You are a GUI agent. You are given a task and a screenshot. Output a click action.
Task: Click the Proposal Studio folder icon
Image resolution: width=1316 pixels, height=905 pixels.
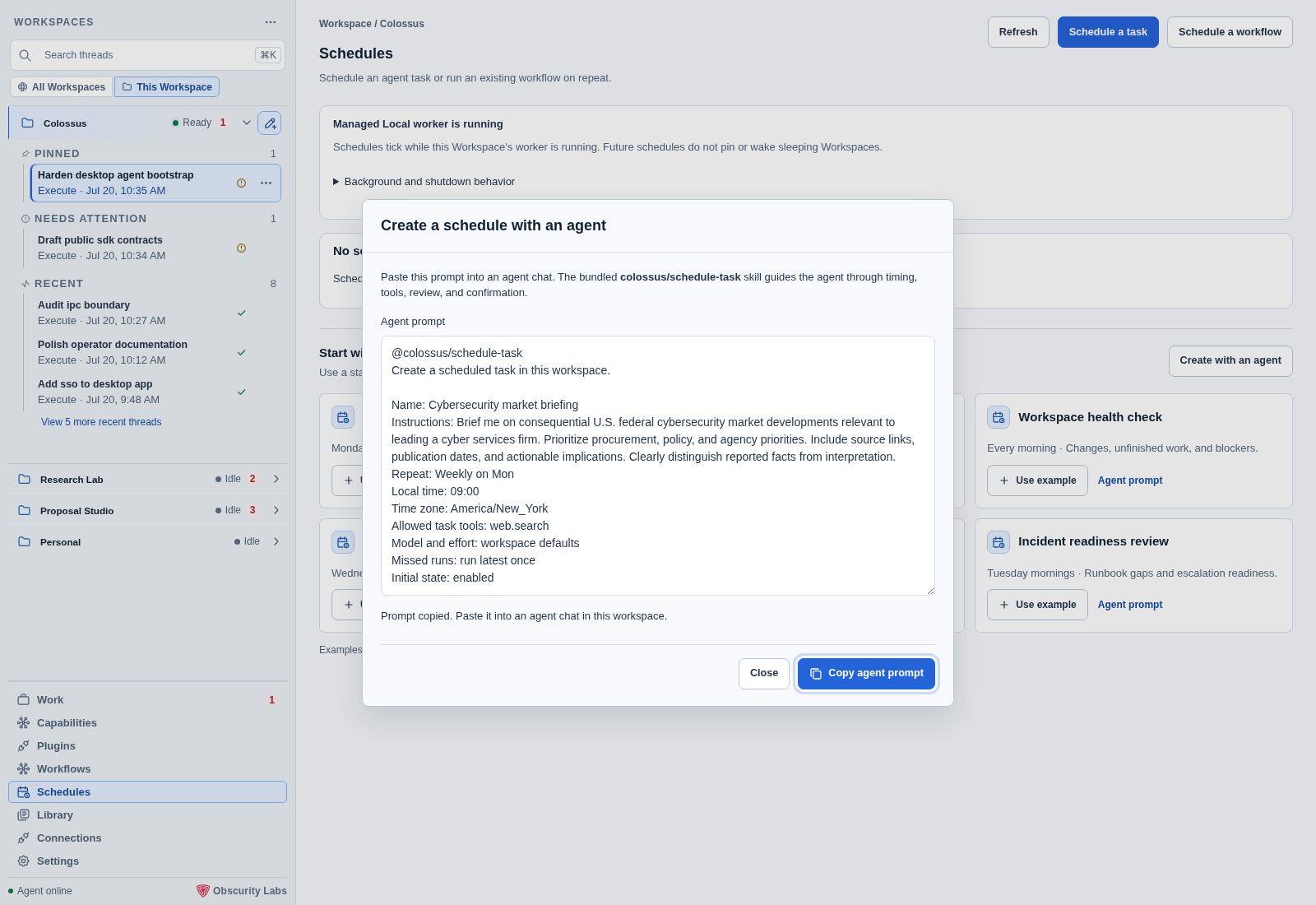click(x=25, y=510)
